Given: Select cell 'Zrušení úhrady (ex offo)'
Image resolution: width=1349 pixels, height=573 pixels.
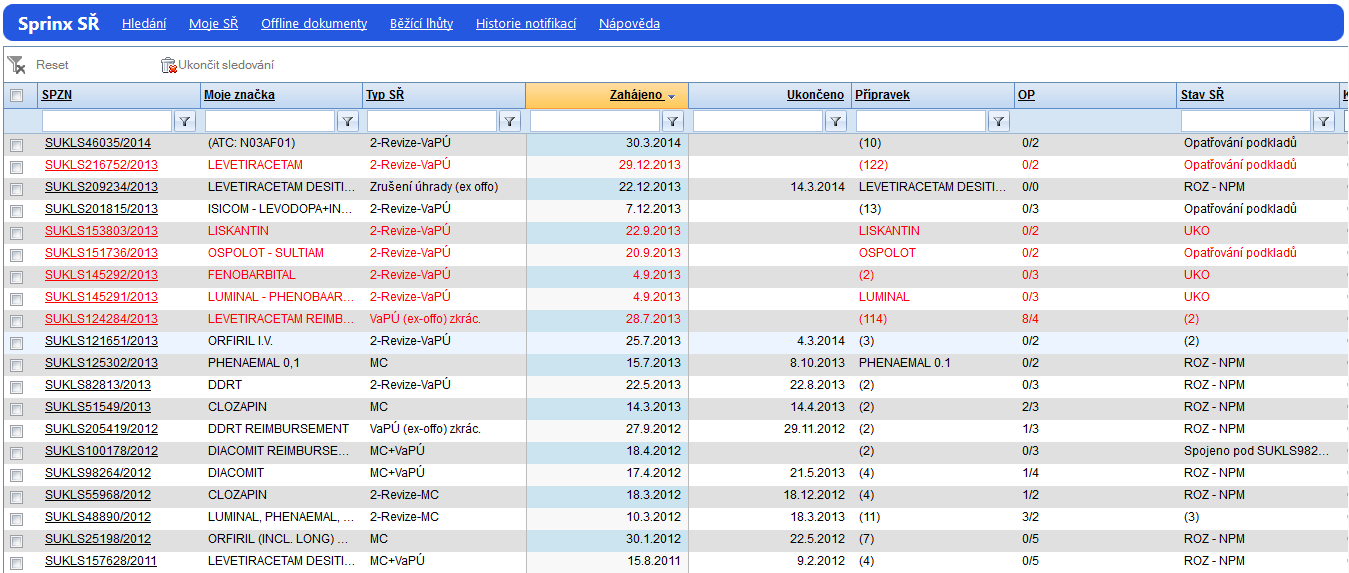Looking at the screenshot, I should point(434,187).
